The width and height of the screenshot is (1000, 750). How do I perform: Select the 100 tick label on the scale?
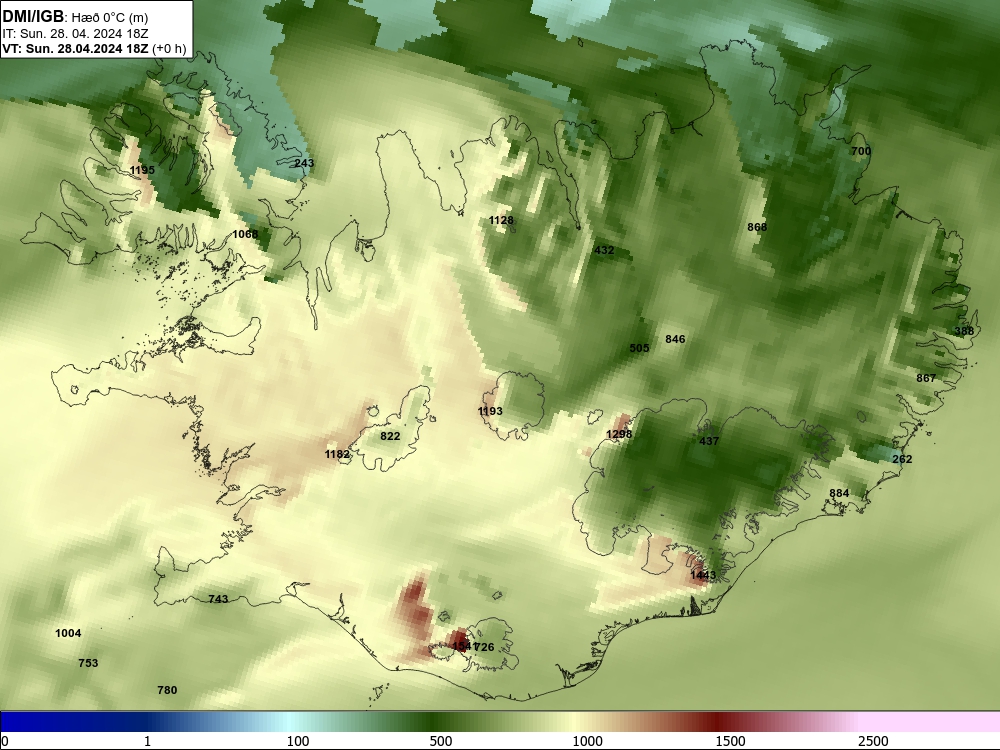pyautogui.click(x=298, y=741)
